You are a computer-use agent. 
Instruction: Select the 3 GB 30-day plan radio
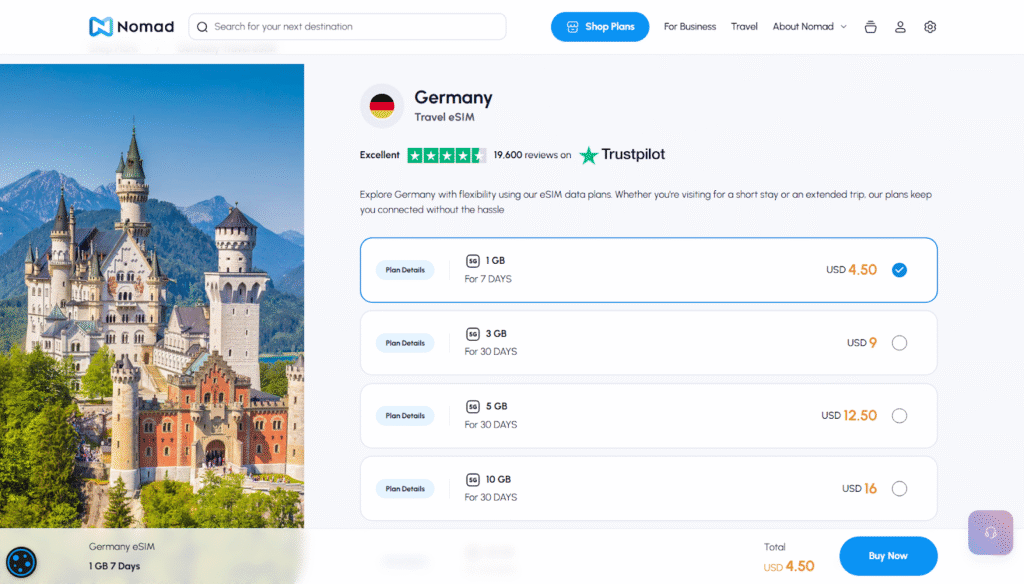tap(899, 342)
